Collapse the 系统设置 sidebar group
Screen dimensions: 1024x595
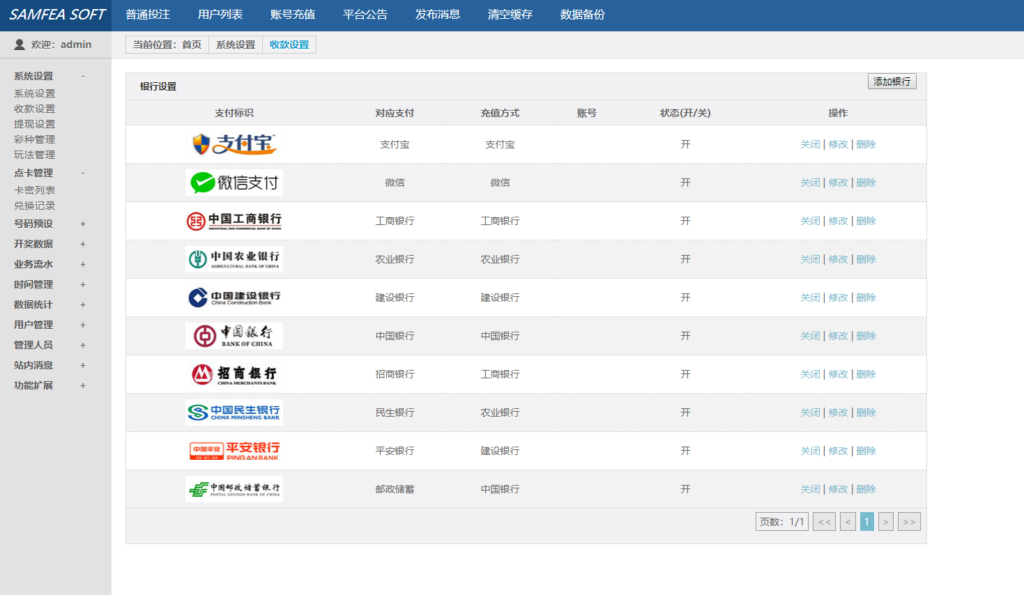[x=83, y=76]
